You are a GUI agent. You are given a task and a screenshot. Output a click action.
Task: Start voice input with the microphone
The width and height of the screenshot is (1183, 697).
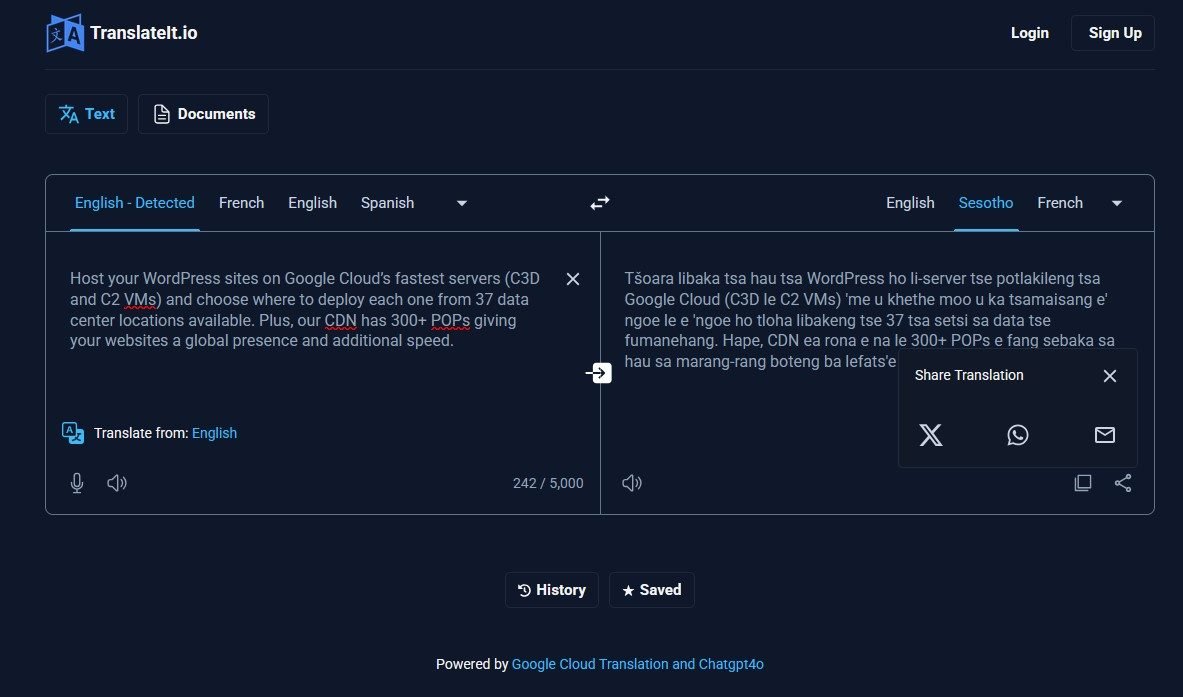(77, 483)
